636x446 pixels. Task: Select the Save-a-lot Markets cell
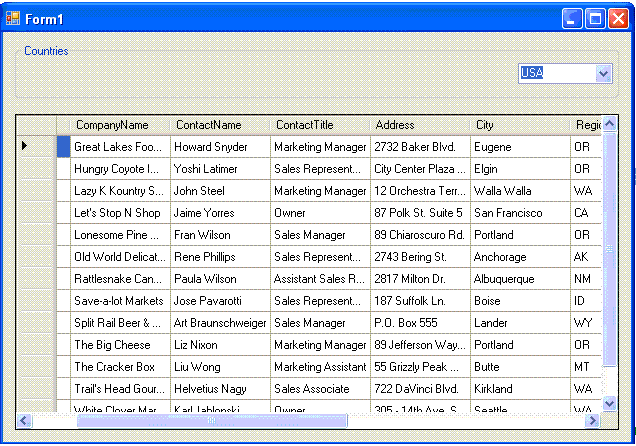click(120, 300)
